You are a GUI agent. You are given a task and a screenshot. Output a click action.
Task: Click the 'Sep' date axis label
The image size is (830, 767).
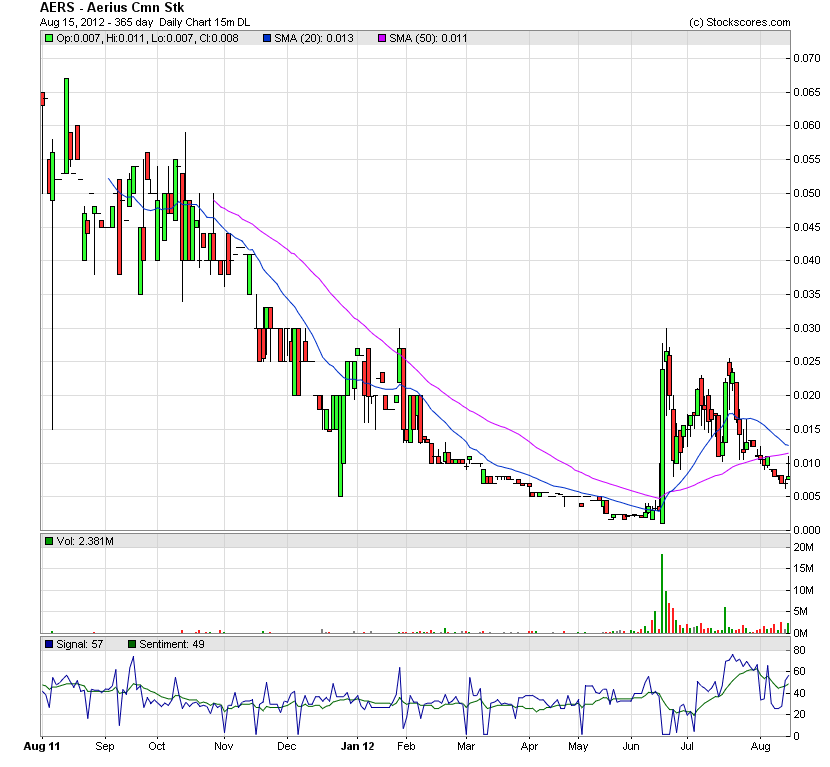click(x=105, y=746)
